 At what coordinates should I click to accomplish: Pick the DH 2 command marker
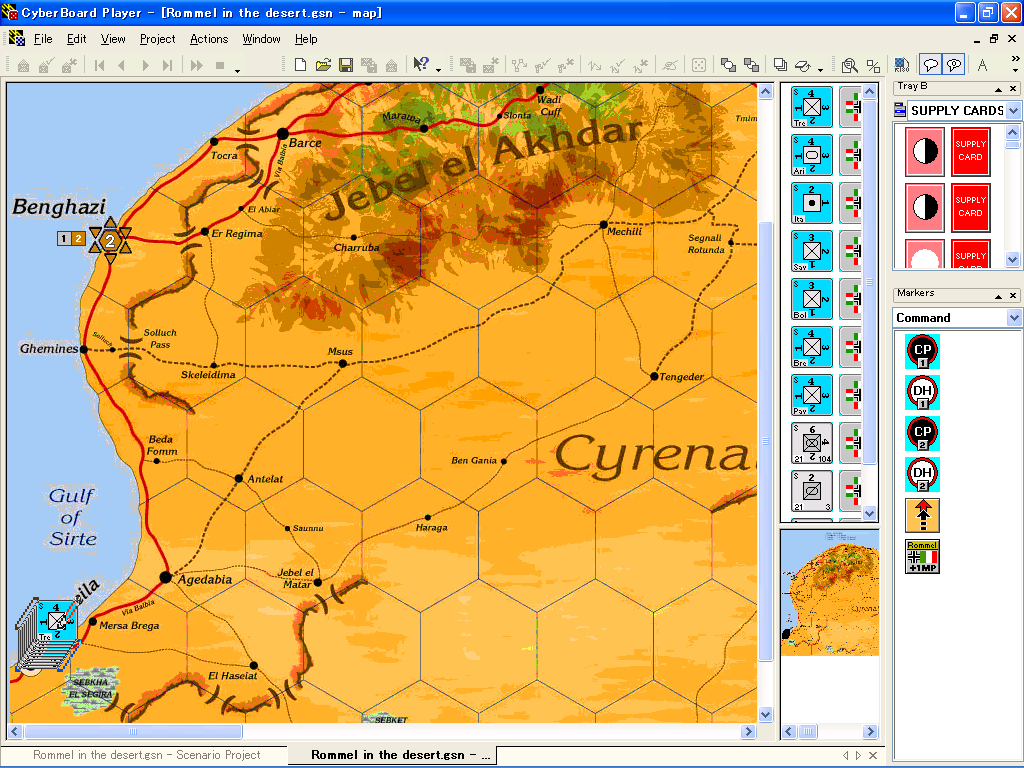point(922,475)
